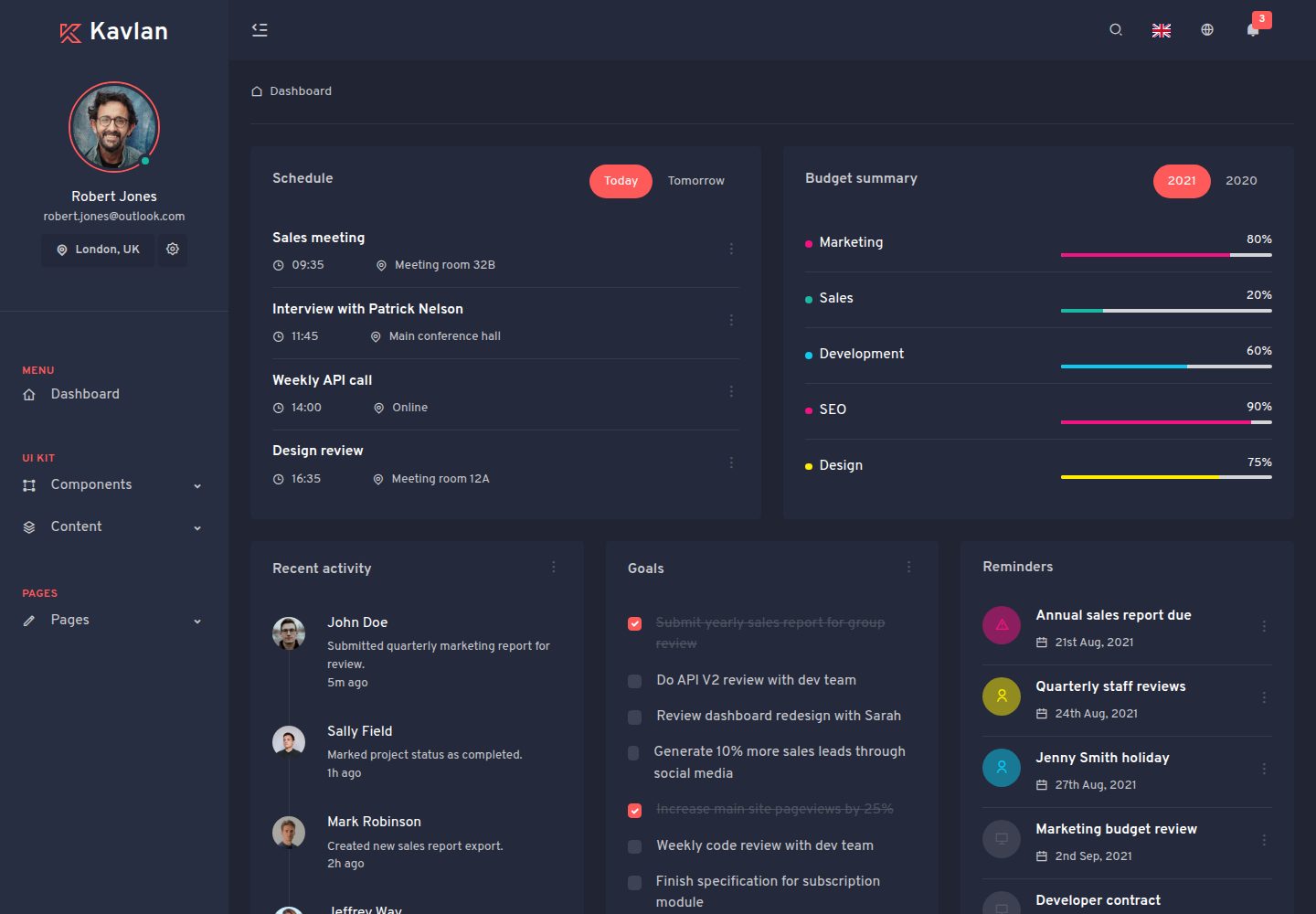Open options menu for Sales meeting
The height and width of the screenshot is (914, 1316).
click(x=731, y=249)
